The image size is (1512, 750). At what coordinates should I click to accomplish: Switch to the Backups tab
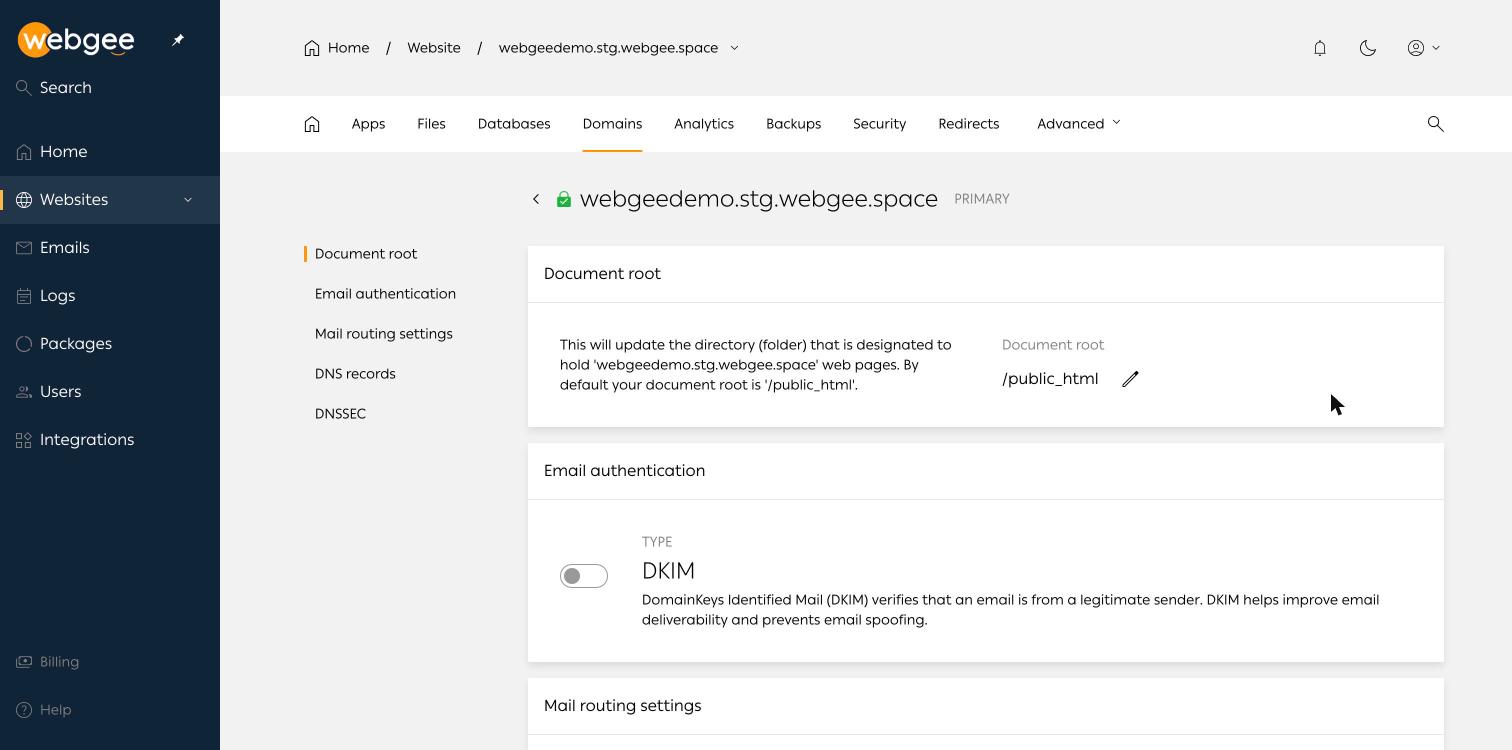(793, 124)
